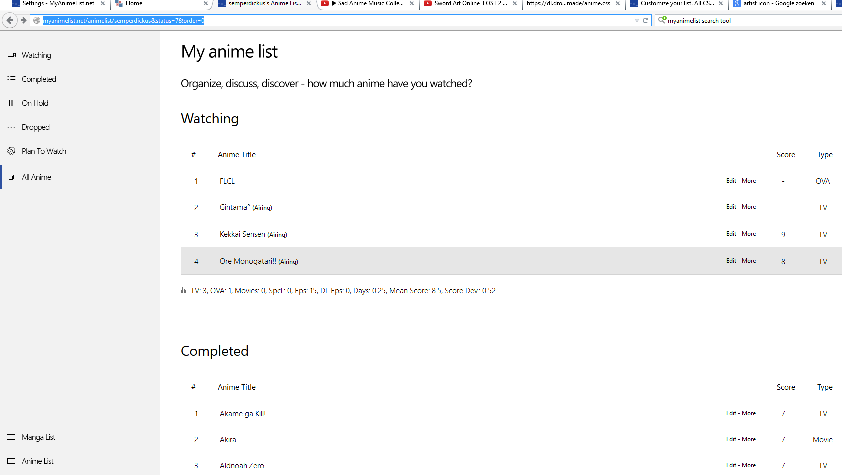
Task: Click the OVA type on FLCL row
Action: (x=823, y=181)
